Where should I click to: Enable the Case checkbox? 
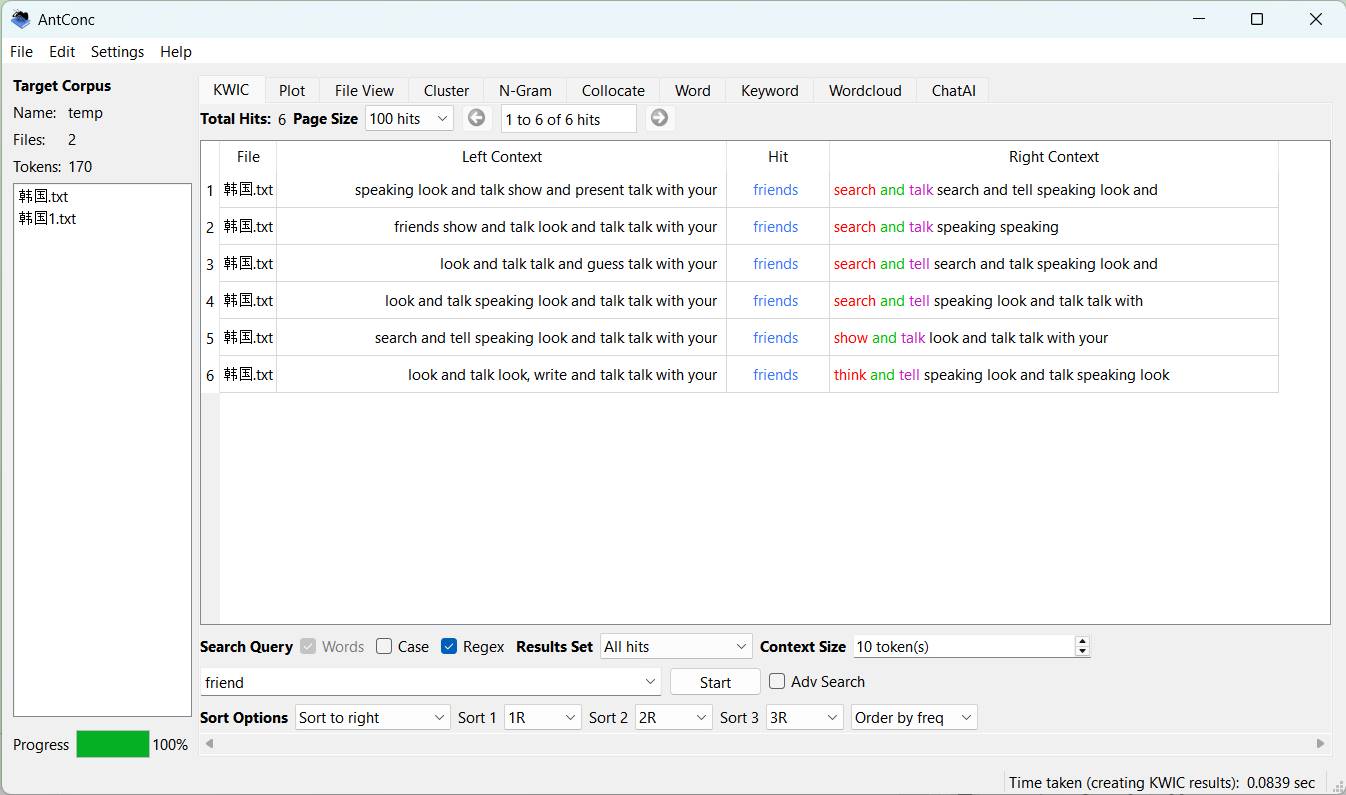point(384,647)
